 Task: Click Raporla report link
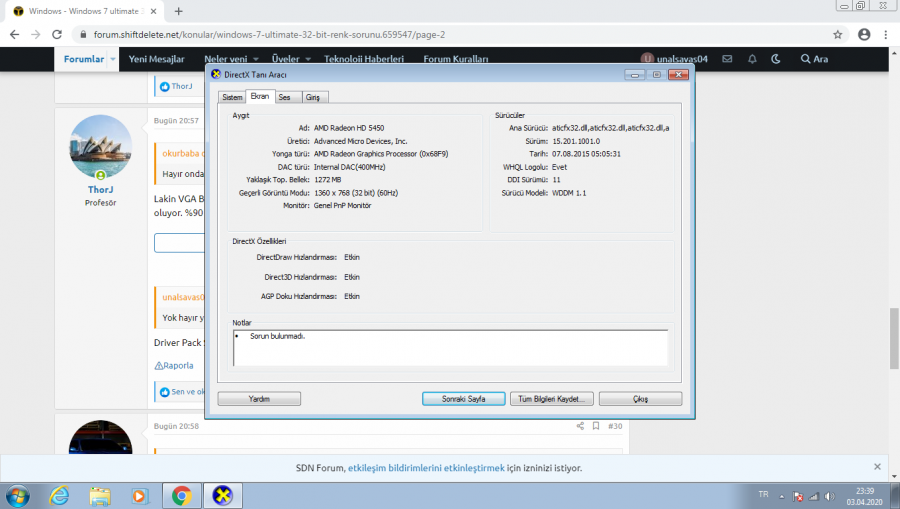tap(174, 366)
